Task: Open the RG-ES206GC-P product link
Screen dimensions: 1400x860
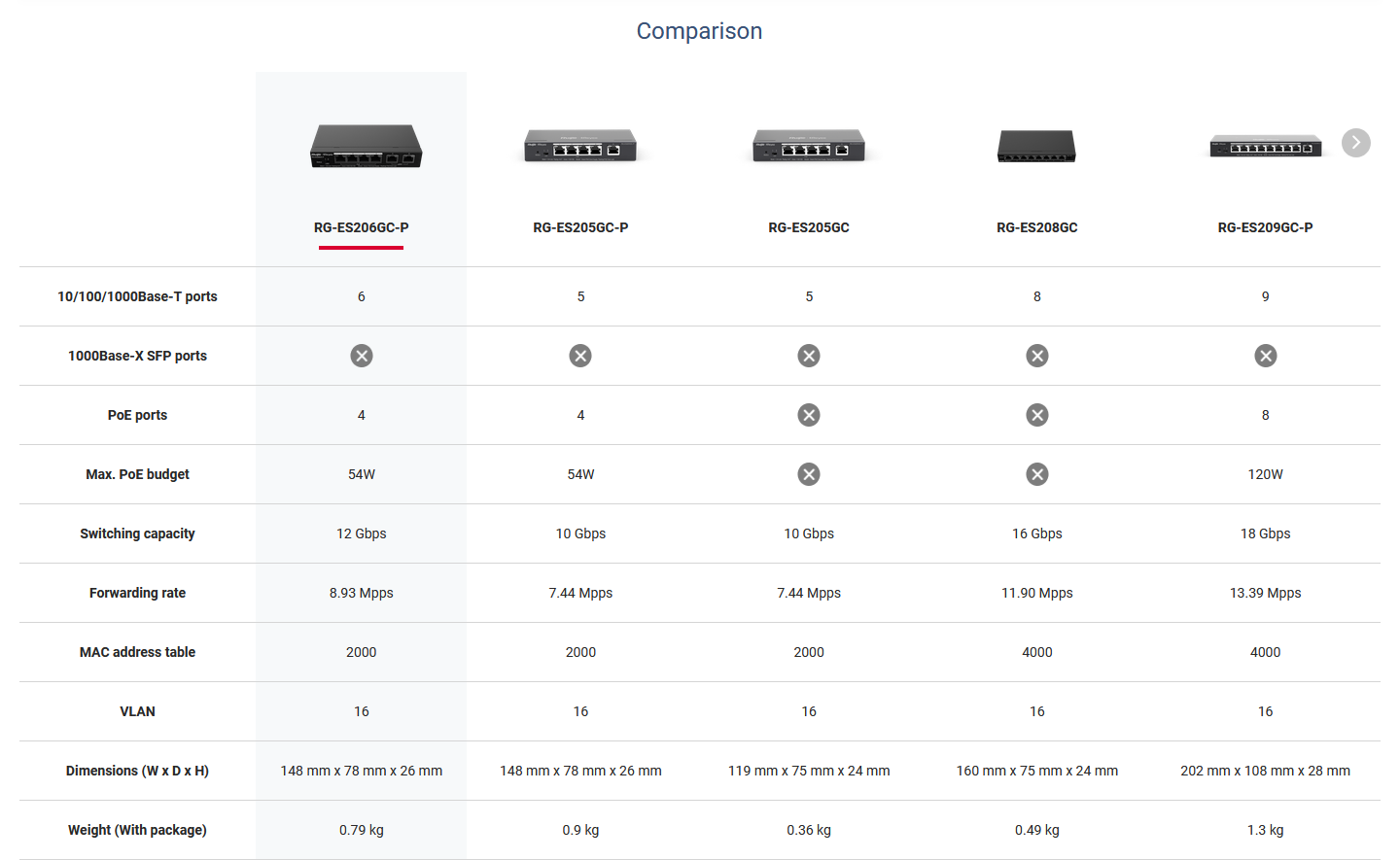Action: pos(361,227)
